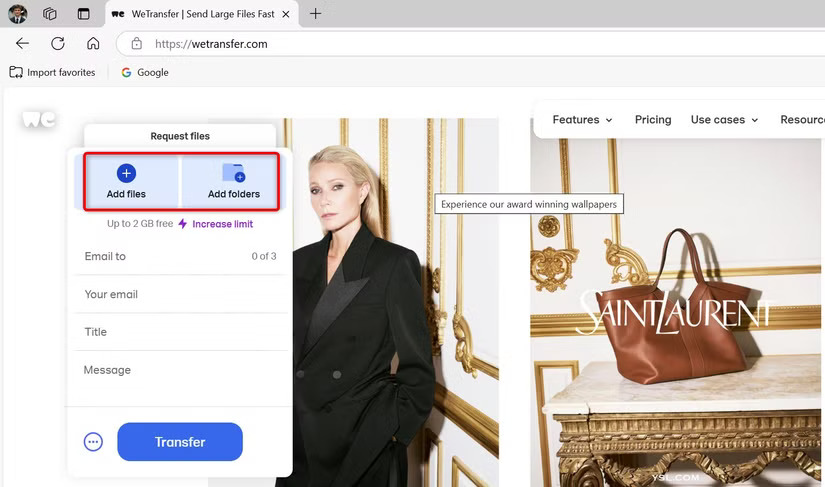Click the Transfer button
Image resolution: width=825 pixels, height=487 pixels.
tap(180, 442)
